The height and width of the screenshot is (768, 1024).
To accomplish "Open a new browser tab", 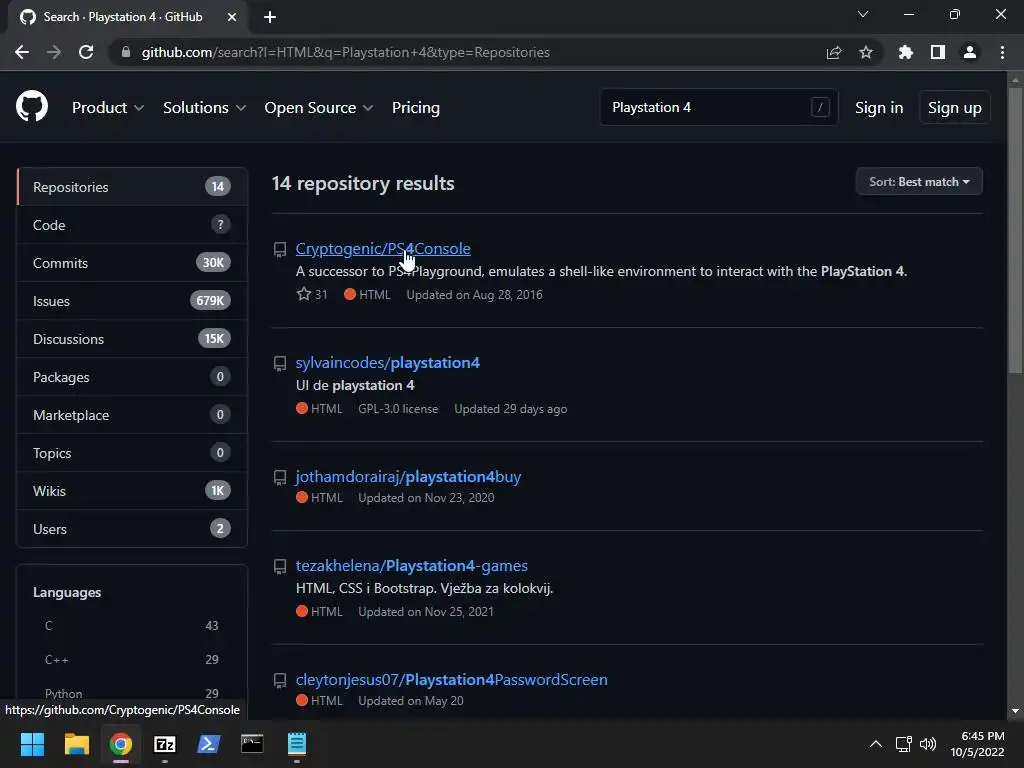I will (x=270, y=17).
